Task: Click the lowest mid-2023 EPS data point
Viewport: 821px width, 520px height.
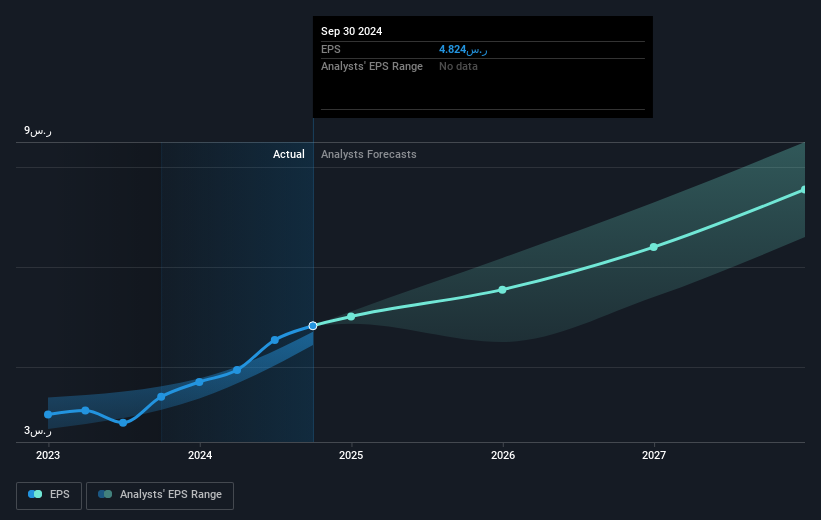Action: pos(123,423)
